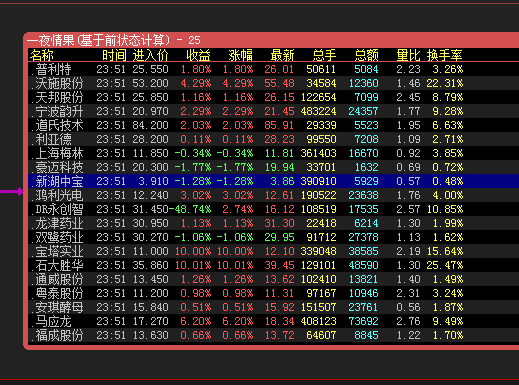This screenshot has width=519, height=385.
Task: Select the 石大胜华 stock row
Action: pyautogui.click(x=273, y=265)
